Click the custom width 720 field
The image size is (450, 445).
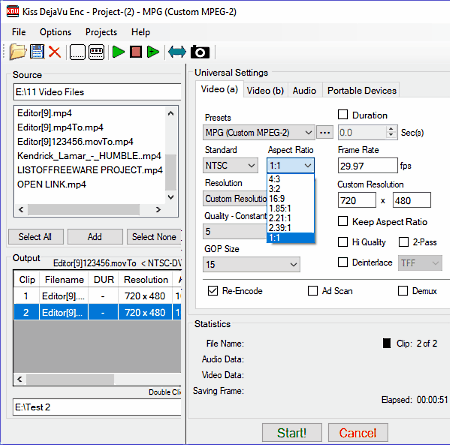(357, 200)
